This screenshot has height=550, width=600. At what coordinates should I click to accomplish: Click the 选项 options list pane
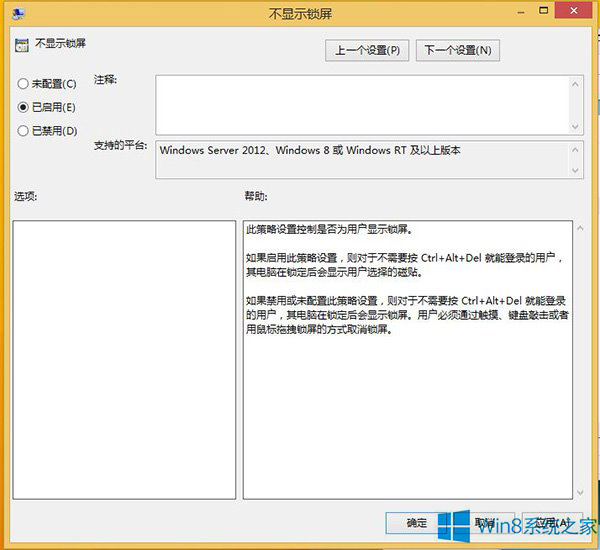click(124, 360)
